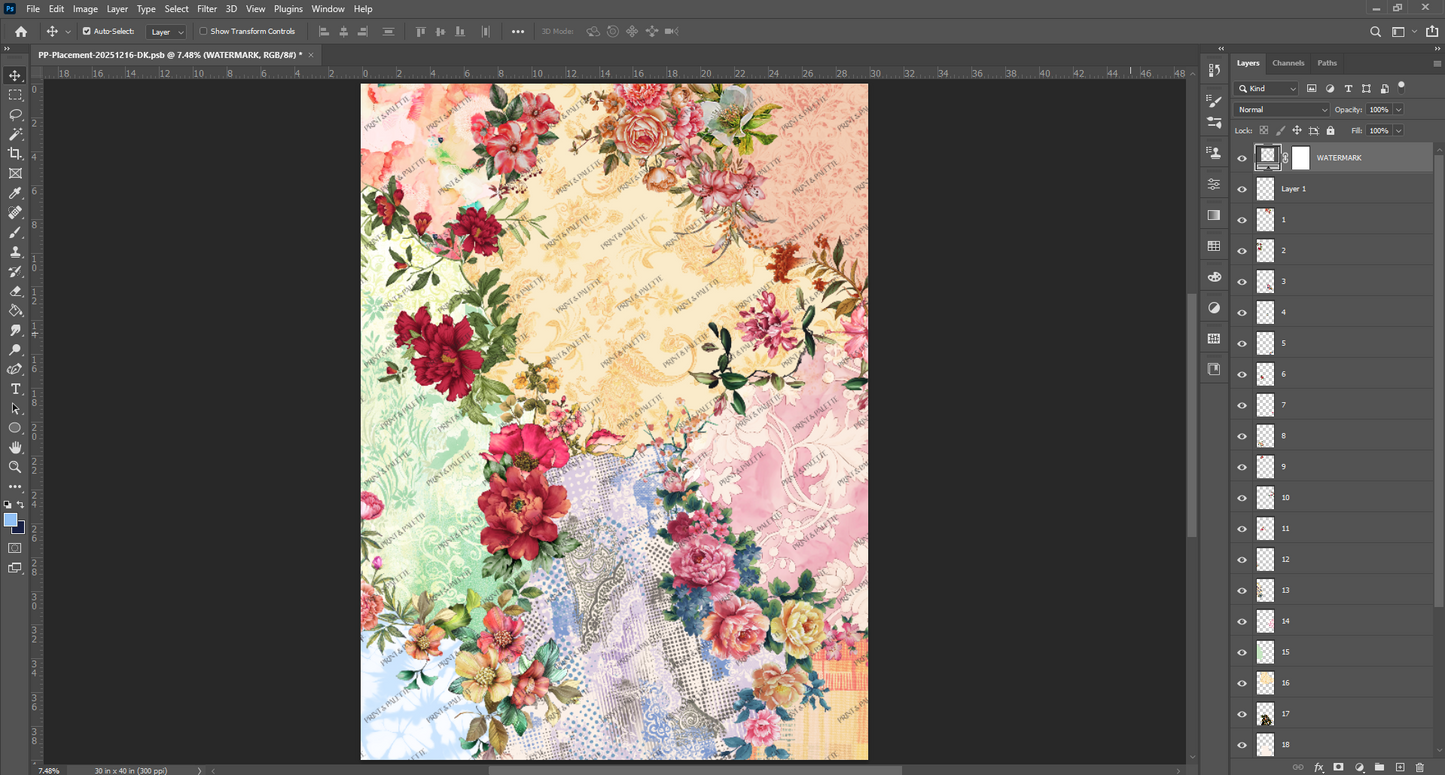Hide layer 15 with its eye icon
Image resolution: width=1445 pixels, height=775 pixels.
(1242, 652)
